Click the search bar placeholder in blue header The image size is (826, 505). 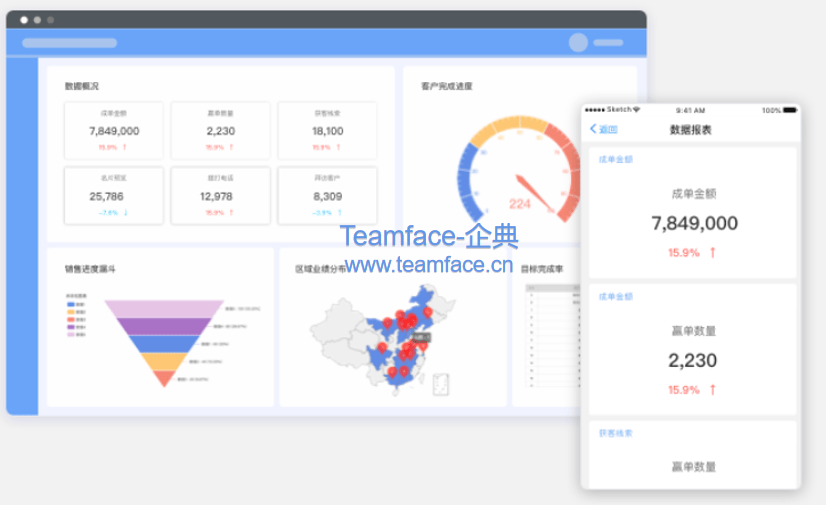pos(69,43)
